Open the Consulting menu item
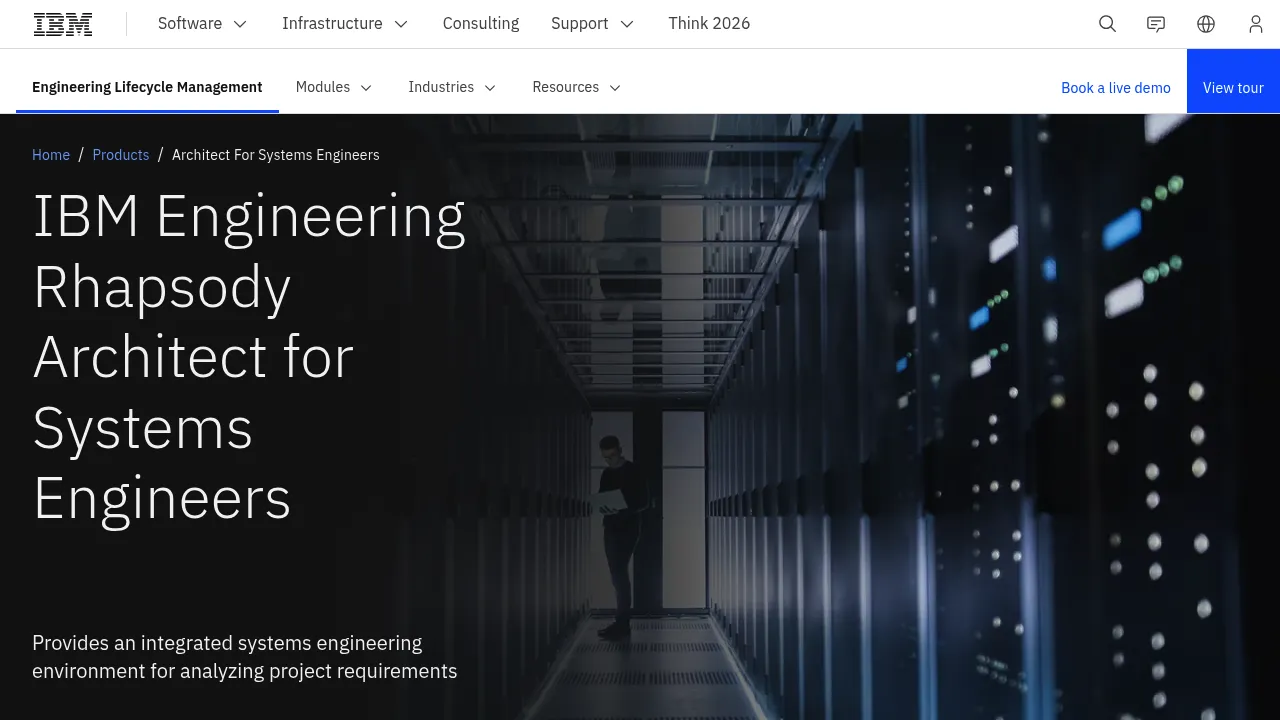This screenshot has width=1280, height=720. tap(481, 24)
